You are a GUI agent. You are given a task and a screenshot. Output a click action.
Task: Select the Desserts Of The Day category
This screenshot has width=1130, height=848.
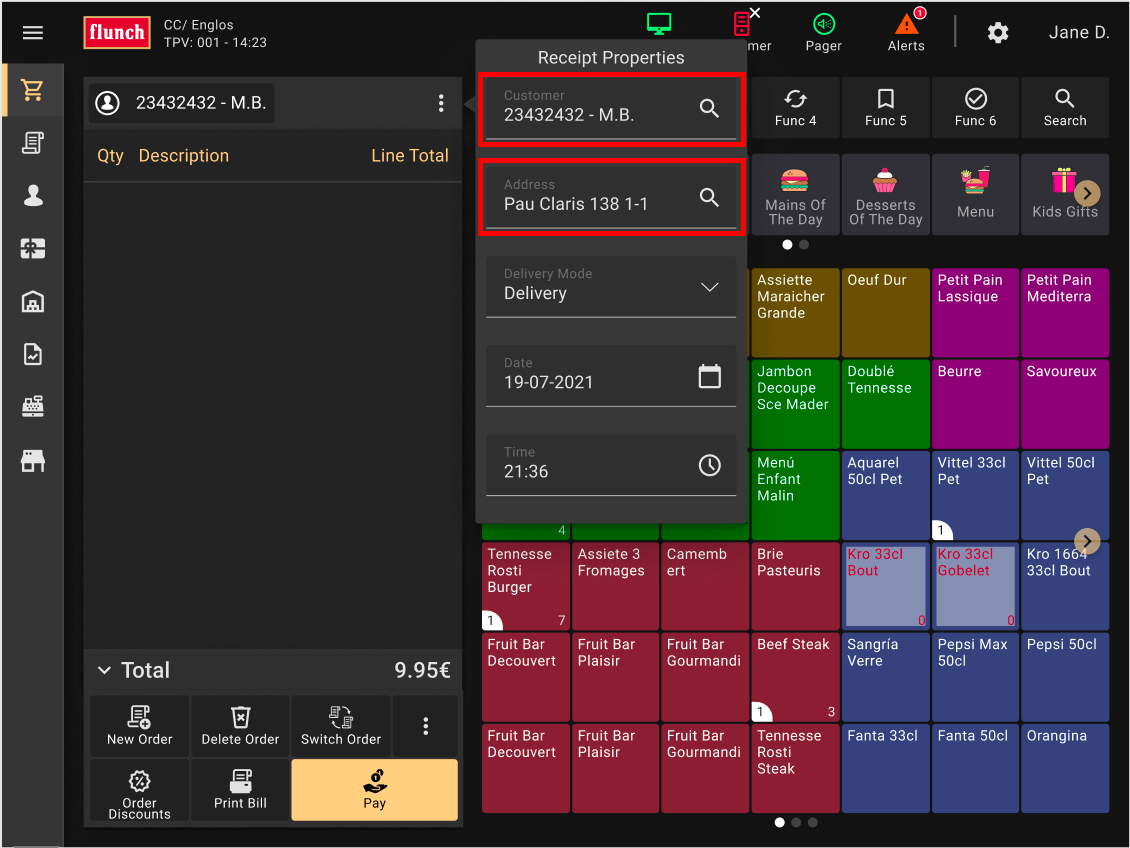[x=885, y=195]
